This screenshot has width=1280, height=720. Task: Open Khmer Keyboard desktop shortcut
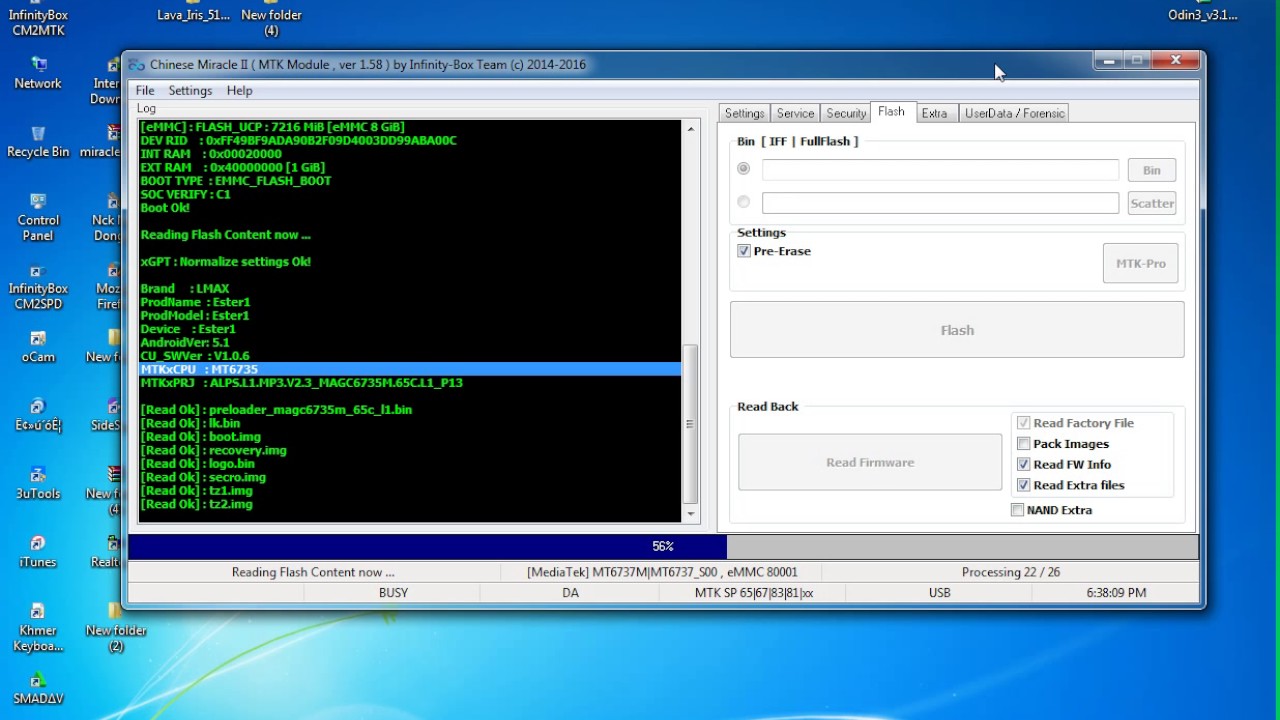38,628
